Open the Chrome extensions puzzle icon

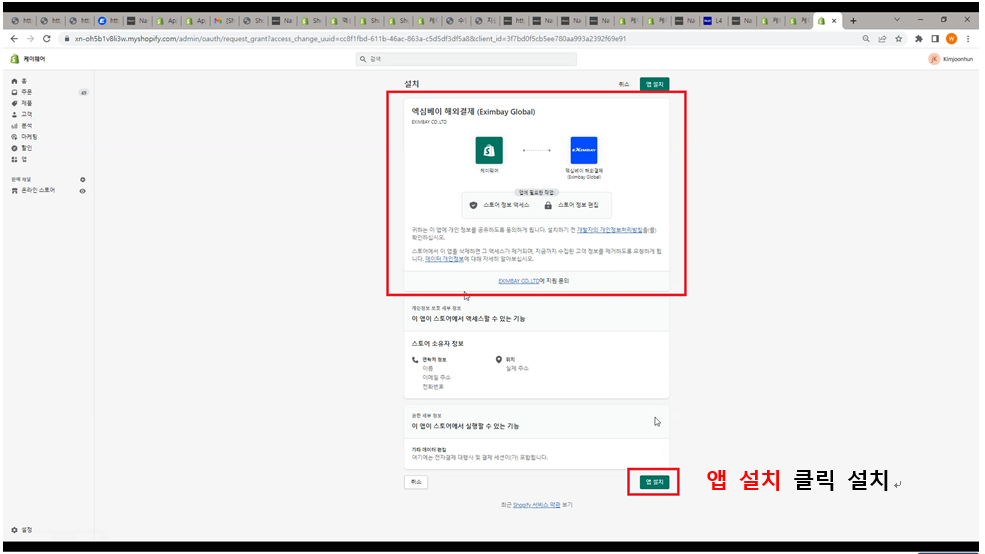coord(918,39)
